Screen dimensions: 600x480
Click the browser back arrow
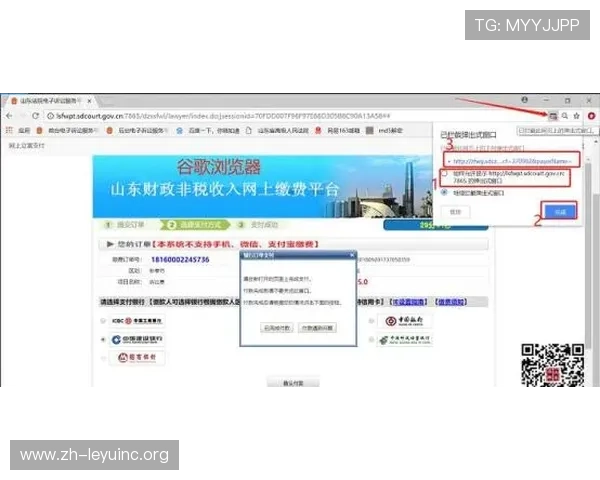(9, 116)
